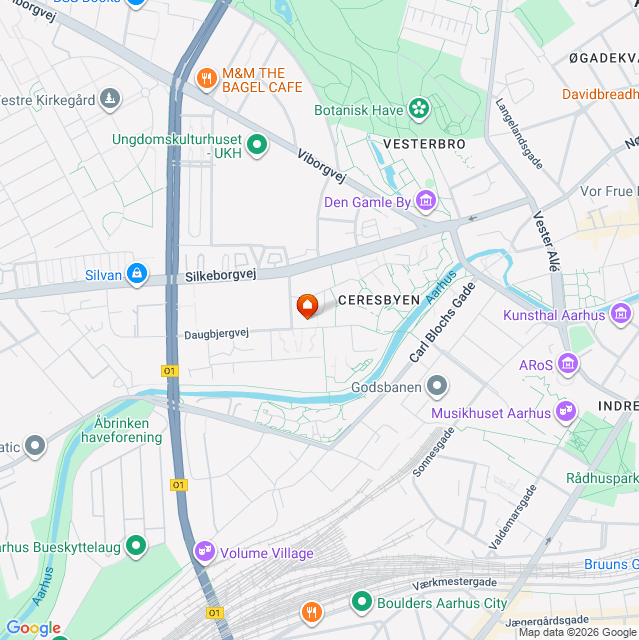Click the Silvan shopping bag icon
The image size is (639, 640).
tap(137, 274)
